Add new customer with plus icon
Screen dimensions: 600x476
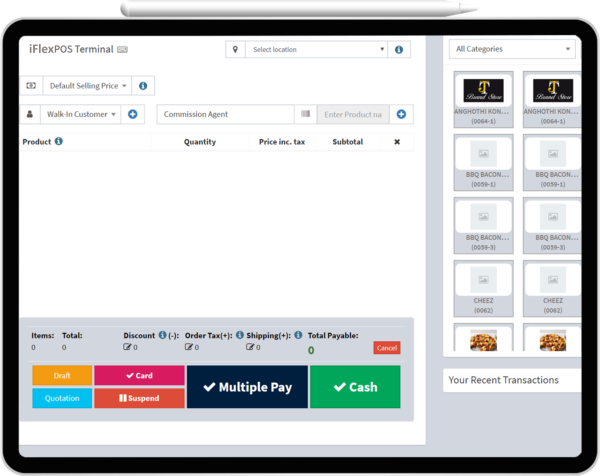pos(133,114)
